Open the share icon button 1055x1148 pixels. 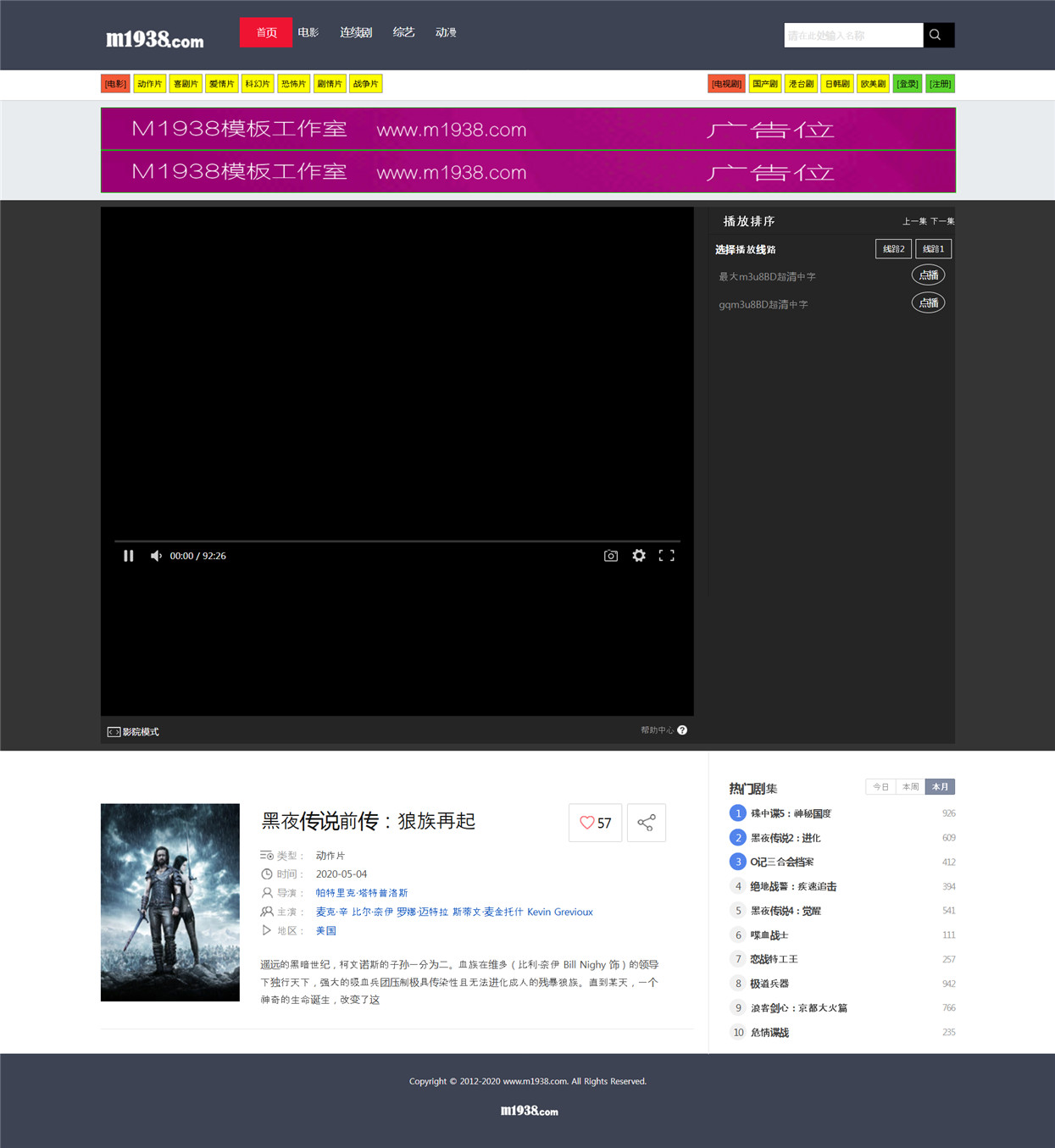(x=647, y=823)
